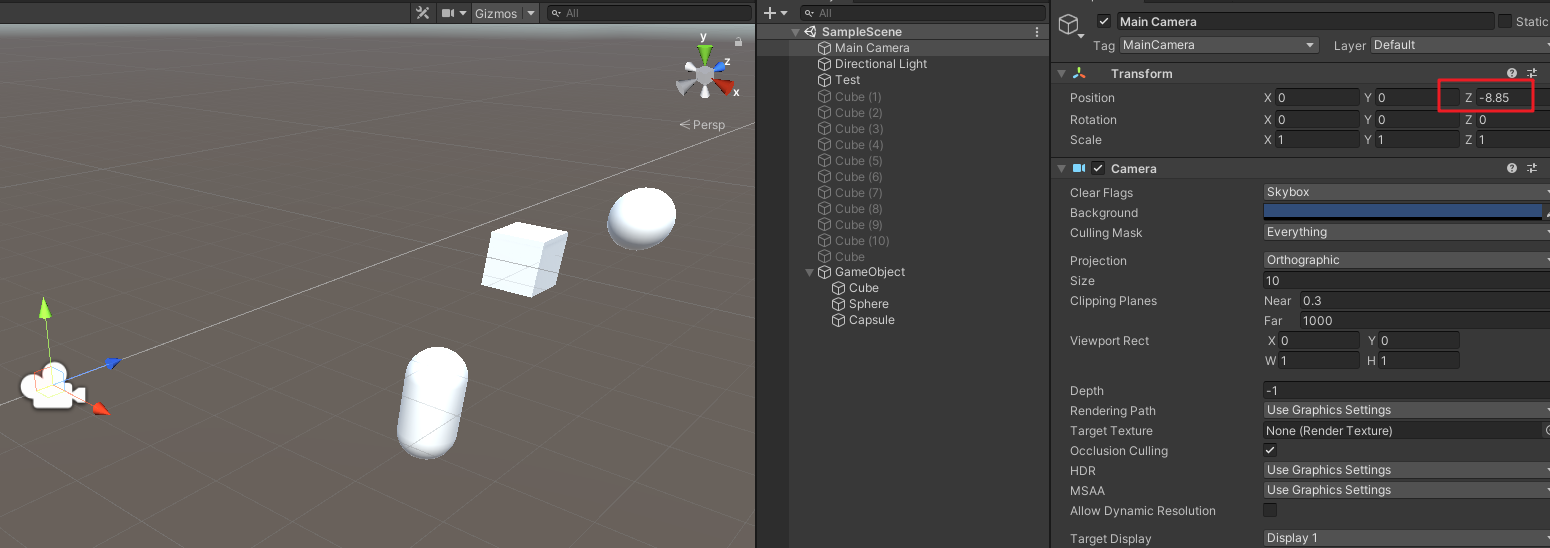The width and height of the screenshot is (1550, 548).
Task: Collapse the Transform component foldout
Action: (x=1061, y=74)
